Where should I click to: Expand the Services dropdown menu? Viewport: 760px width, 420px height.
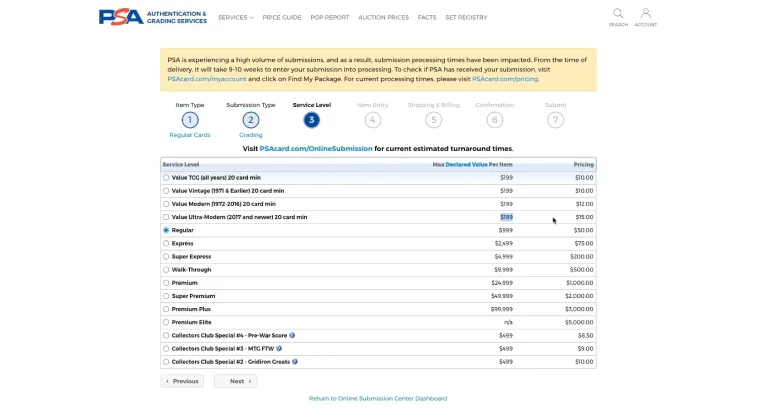pos(235,17)
